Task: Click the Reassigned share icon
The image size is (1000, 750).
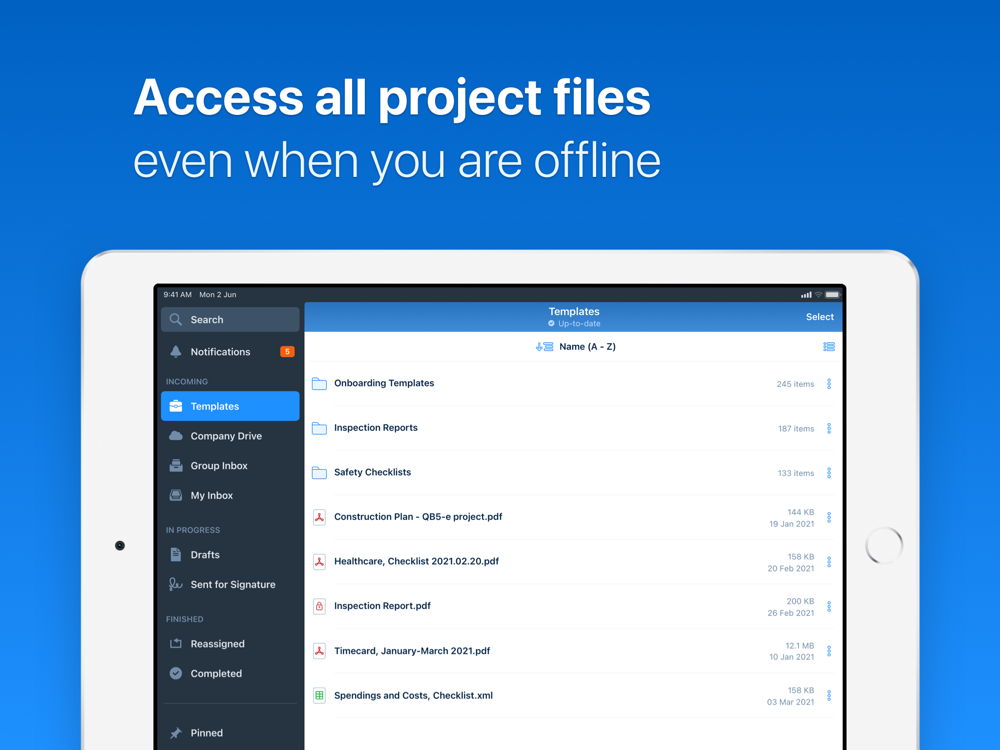Action: pos(176,643)
